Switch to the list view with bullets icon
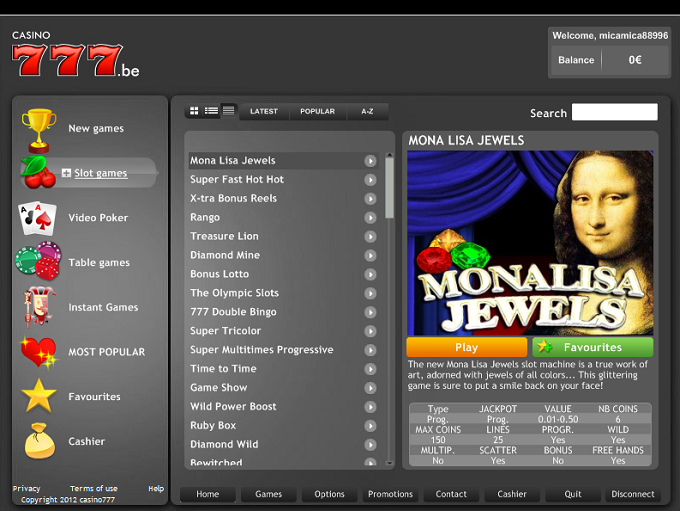680x511 pixels. 211,111
